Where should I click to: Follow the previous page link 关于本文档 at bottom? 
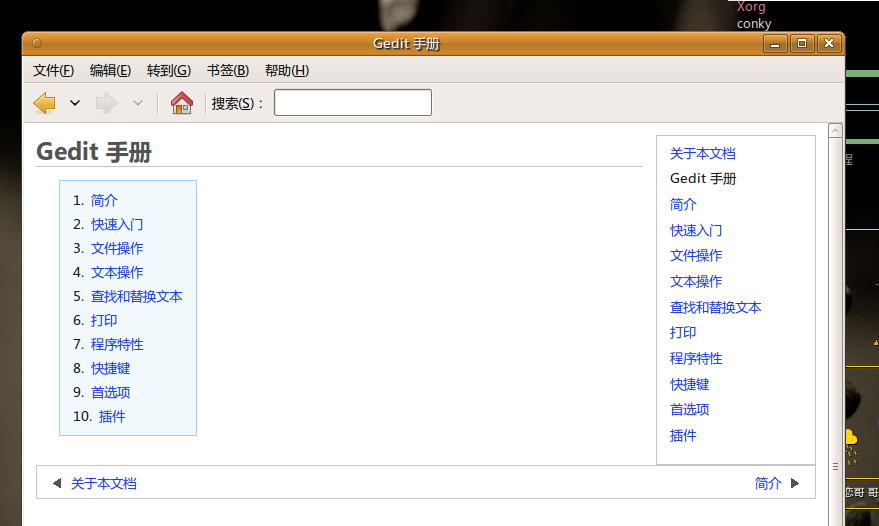(x=104, y=483)
